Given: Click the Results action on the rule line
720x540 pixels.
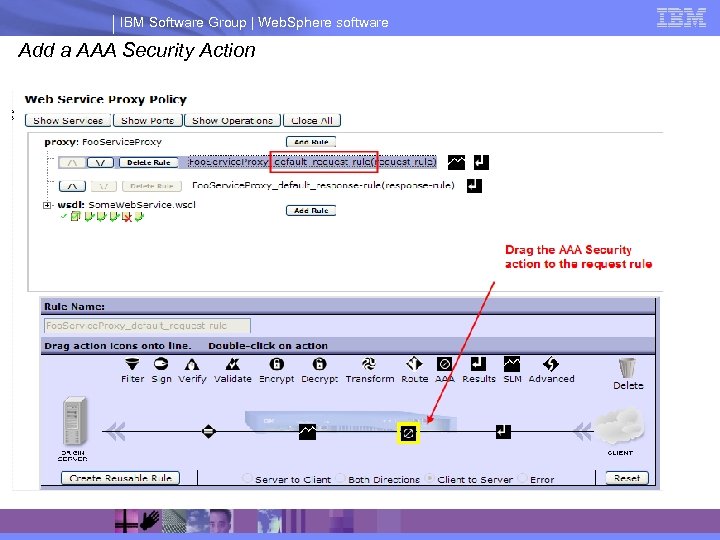Looking at the screenshot, I should pyautogui.click(x=503, y=432).
